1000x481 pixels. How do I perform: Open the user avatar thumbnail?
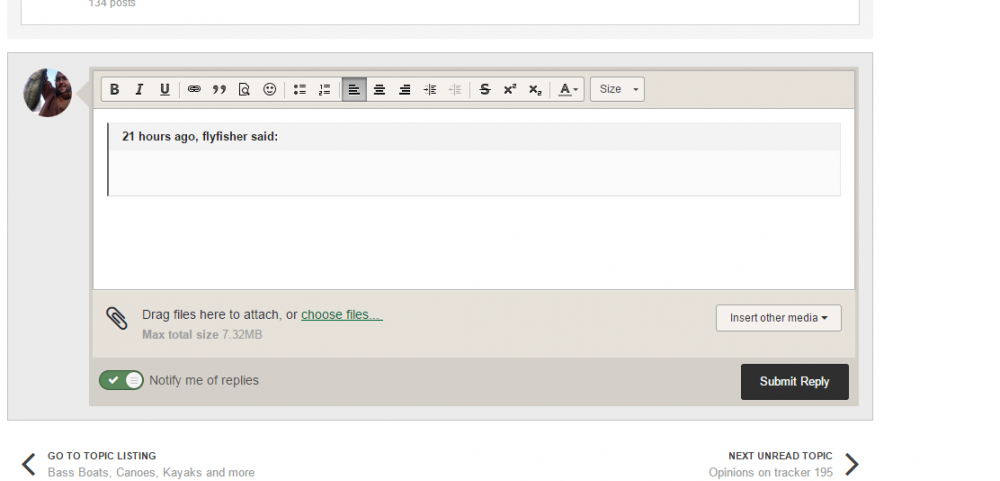(x=48, y=92)
